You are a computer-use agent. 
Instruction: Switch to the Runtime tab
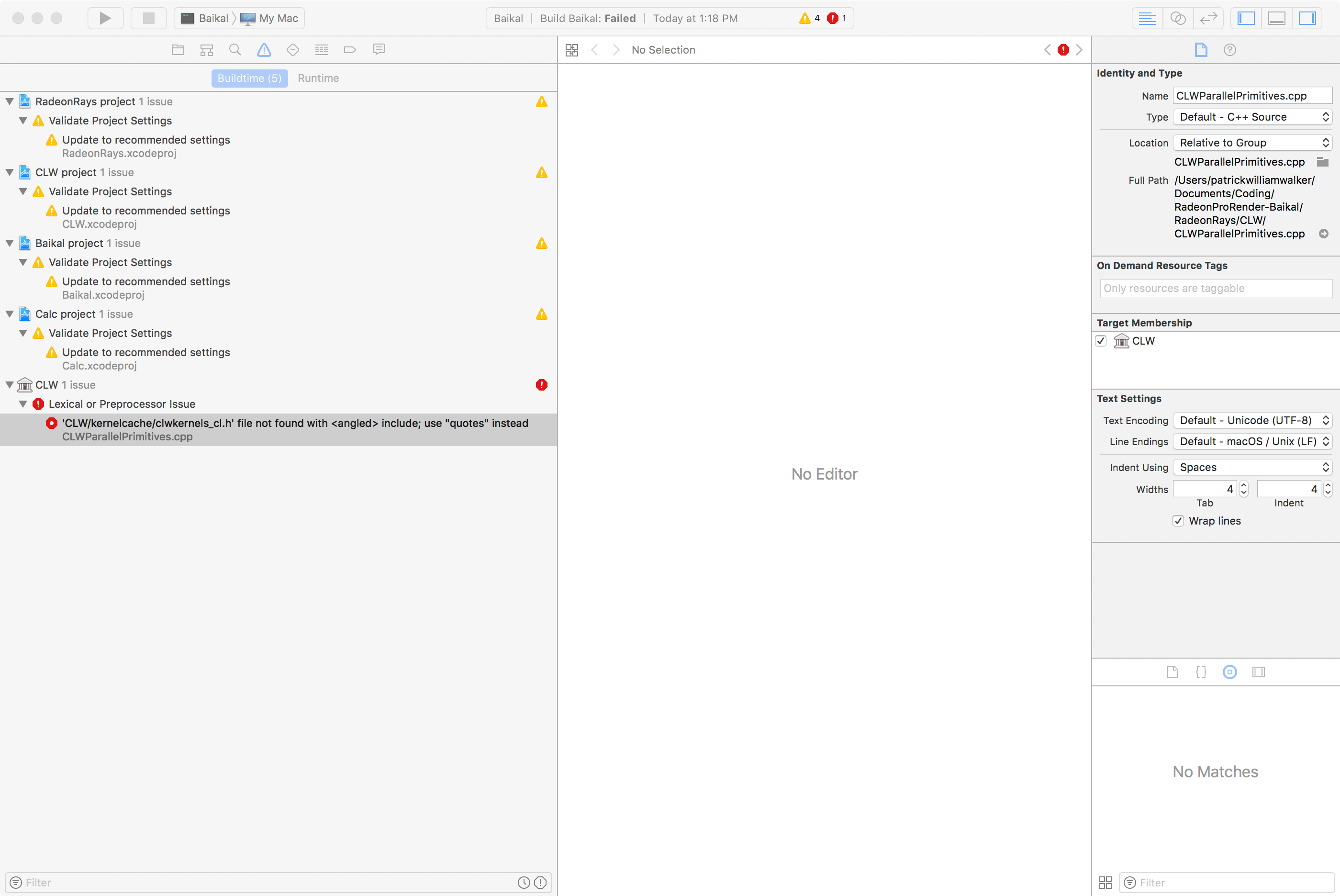318,78
